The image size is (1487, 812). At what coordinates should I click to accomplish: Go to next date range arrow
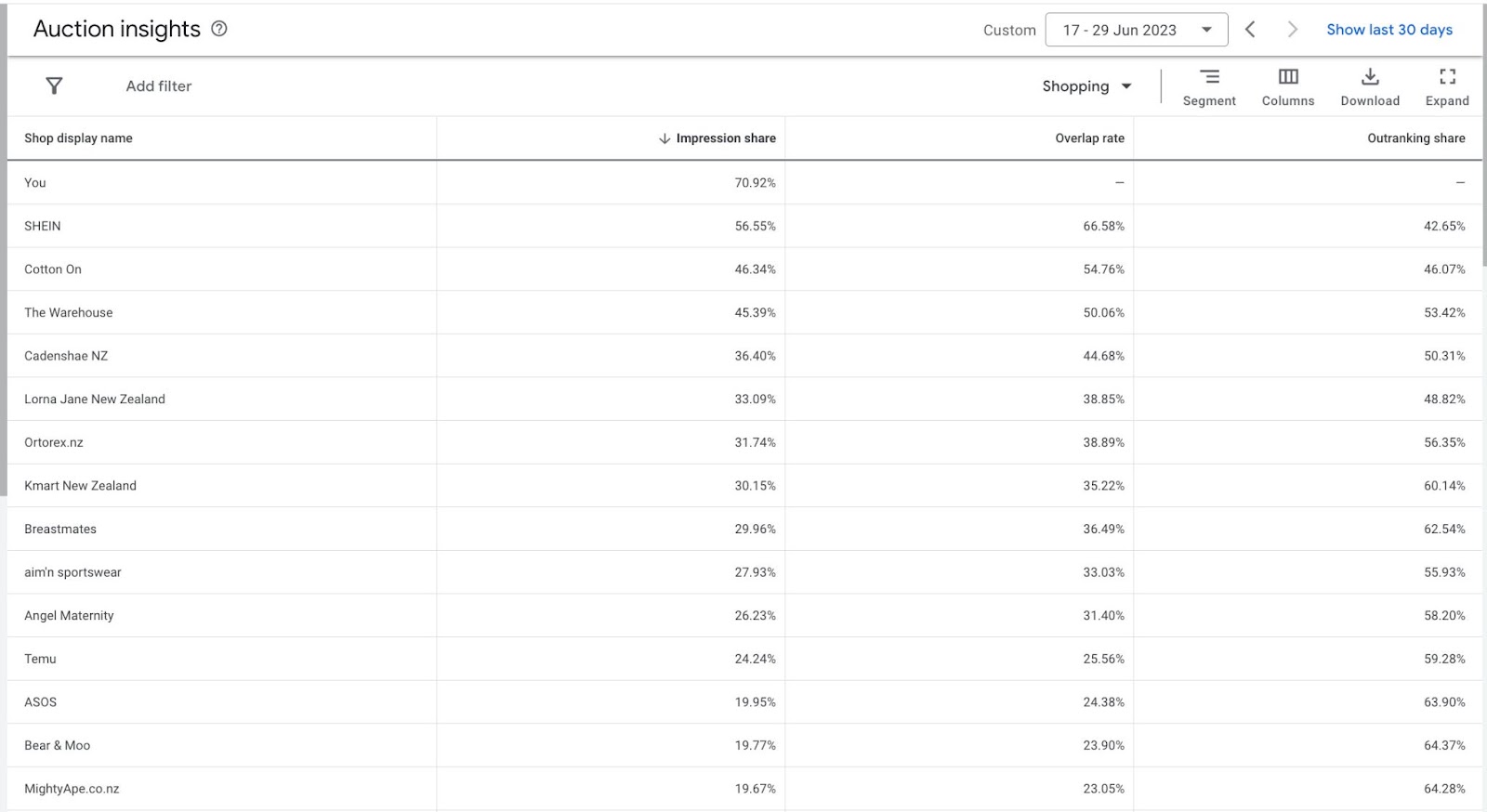click(1292, 30)
